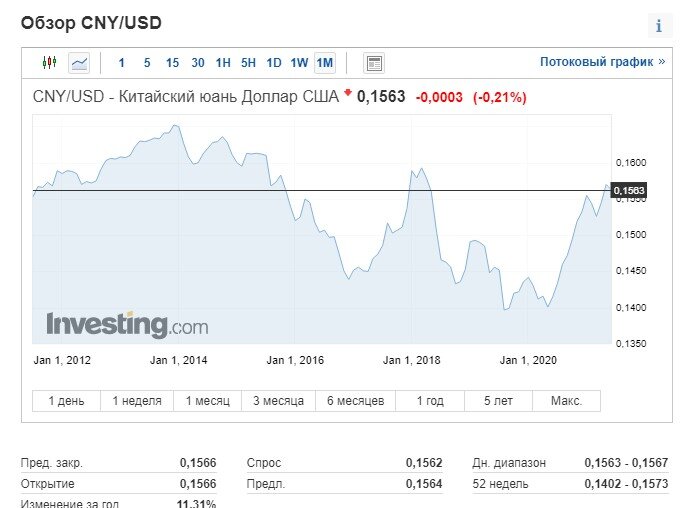Image resolution: width=687 pixels, height=508 pixels.
Task: Click the Investing.com watermark logo
Action: (127, 325)
